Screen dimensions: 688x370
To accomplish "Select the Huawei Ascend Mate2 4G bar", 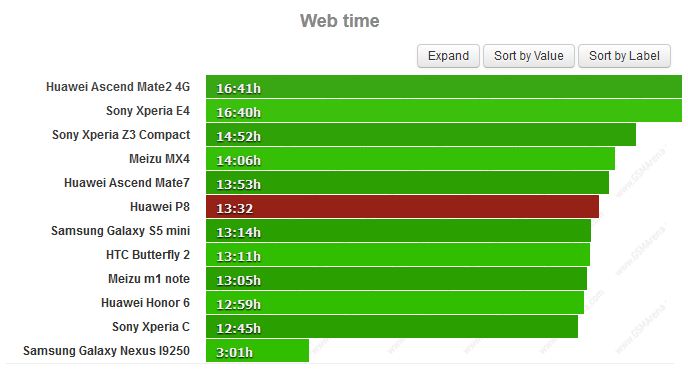I will pos(444,86).
